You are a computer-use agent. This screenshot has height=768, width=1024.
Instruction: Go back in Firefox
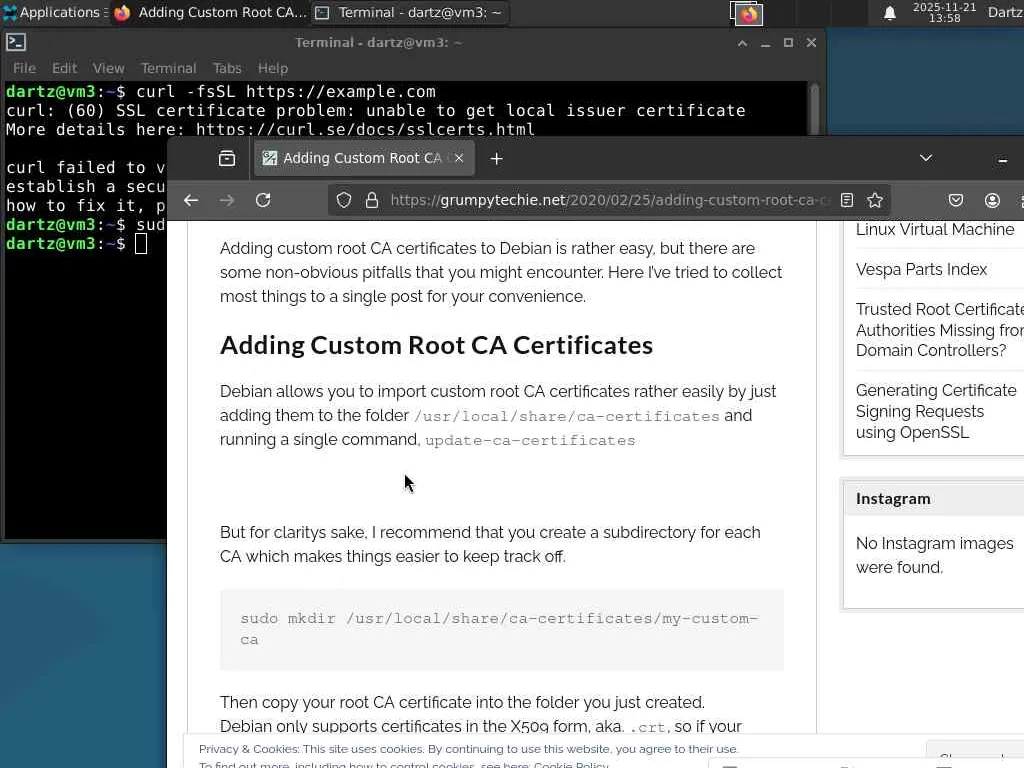coord(191,200)
